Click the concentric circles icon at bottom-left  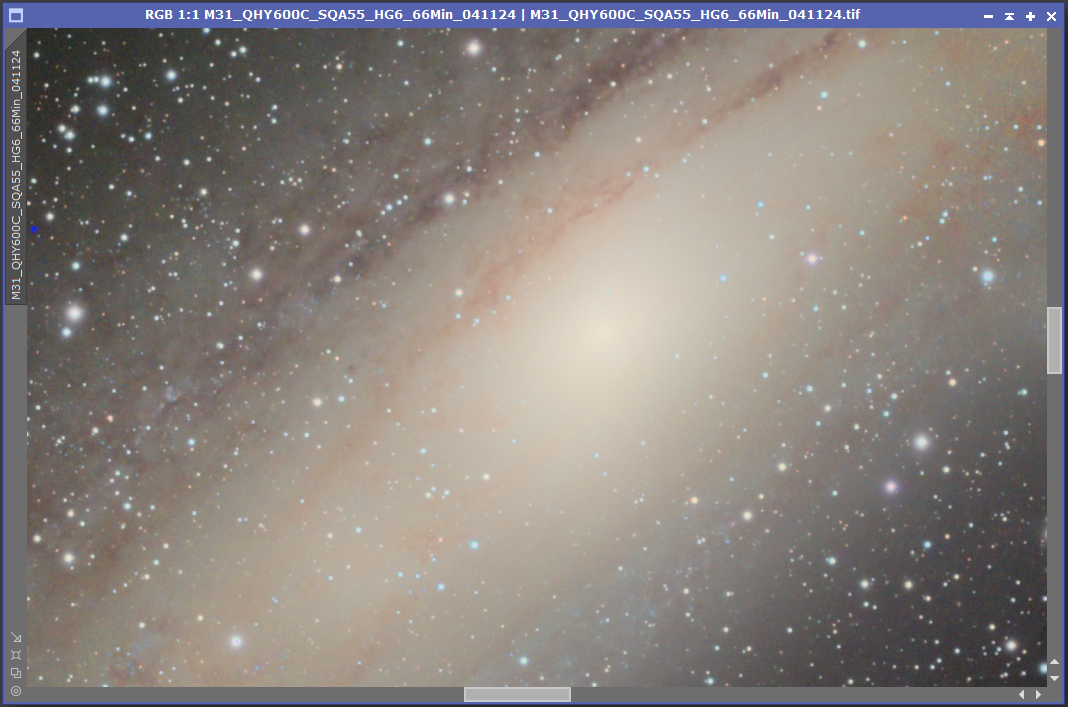pyautogui.click(x=16, y=691)
